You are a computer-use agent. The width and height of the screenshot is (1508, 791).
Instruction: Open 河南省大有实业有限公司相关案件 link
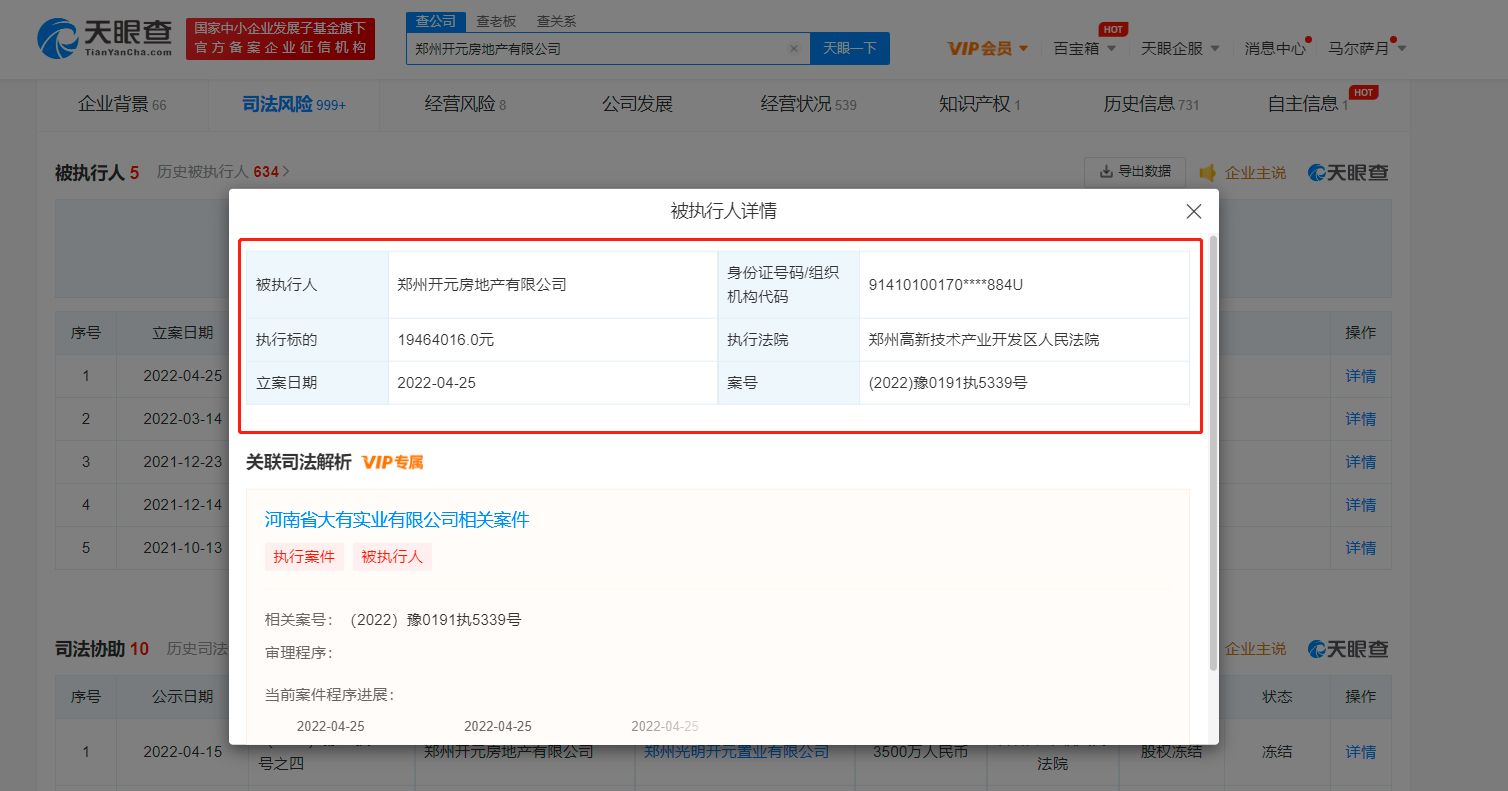tap(396, 520)
